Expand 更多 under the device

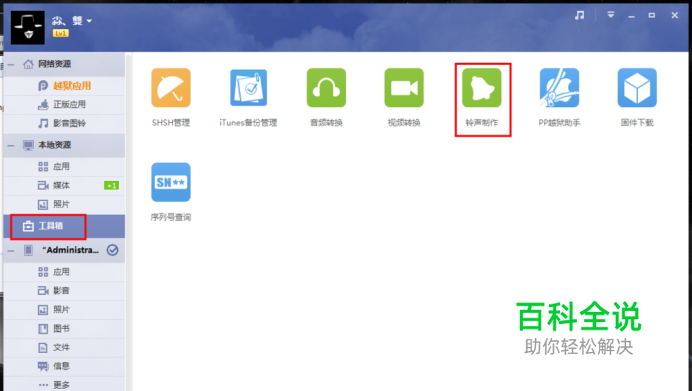pos(64,384)
